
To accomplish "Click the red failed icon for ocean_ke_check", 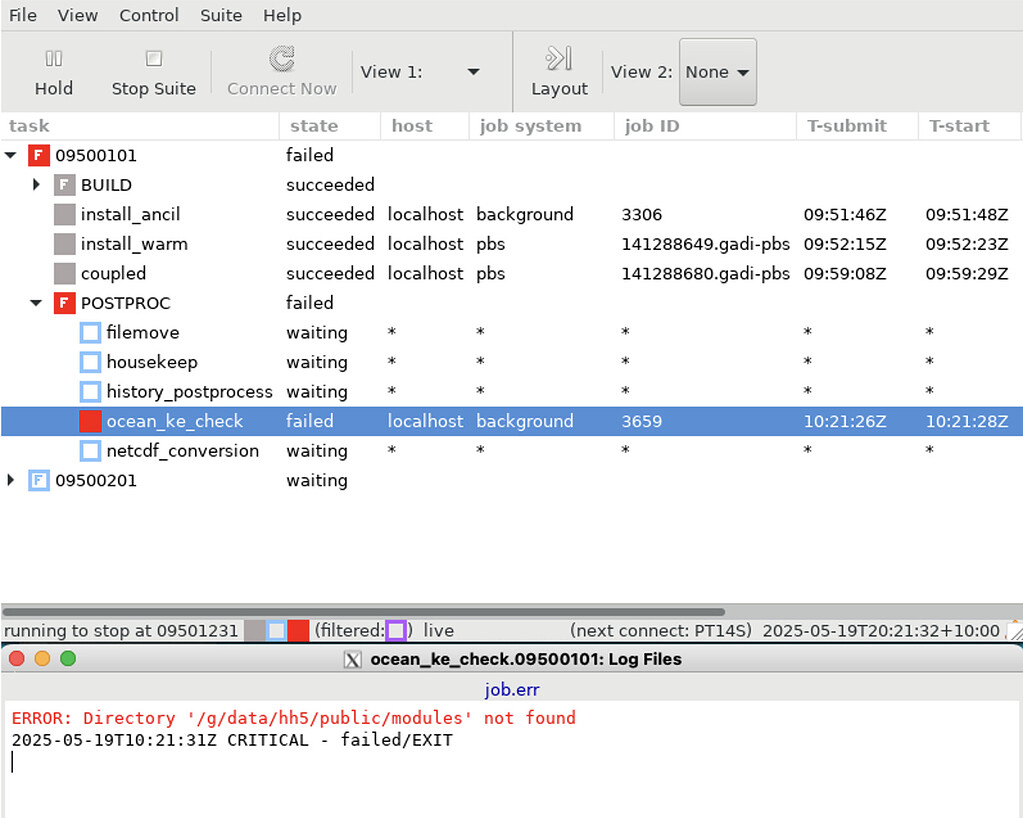I will [x=90, y=421].
